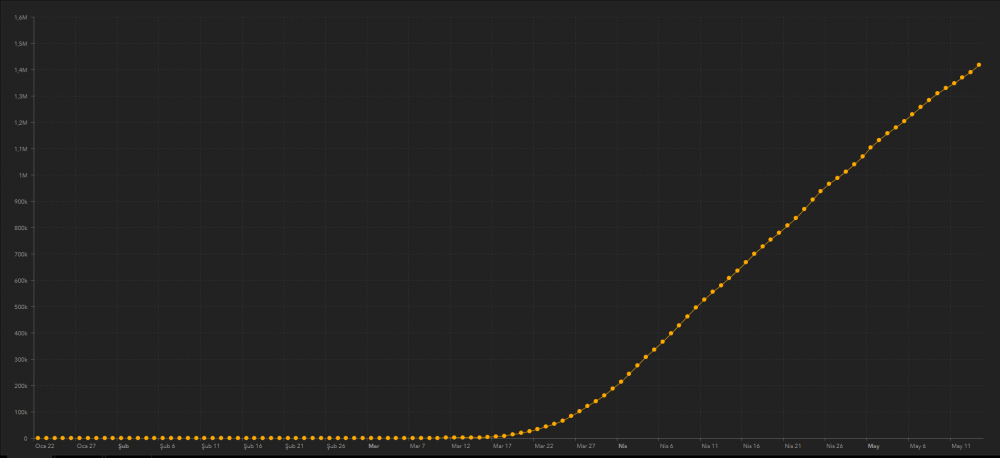
Task: Click the 'Mar 22' x-axis label
Action: (x=544, y=447)
